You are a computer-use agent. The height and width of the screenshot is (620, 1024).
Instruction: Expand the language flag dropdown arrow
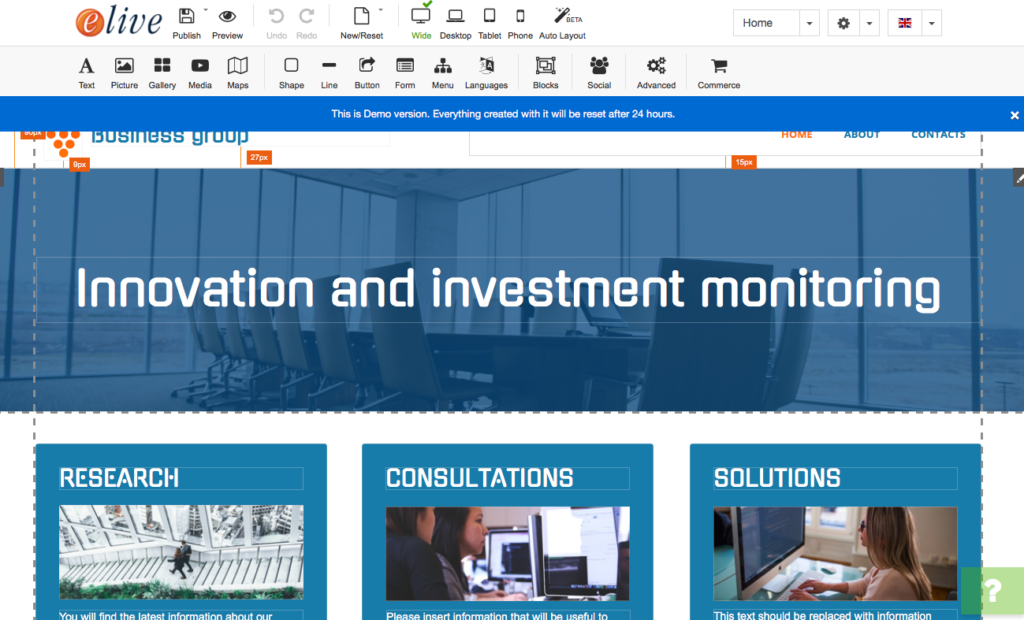(x=932, y=23)
